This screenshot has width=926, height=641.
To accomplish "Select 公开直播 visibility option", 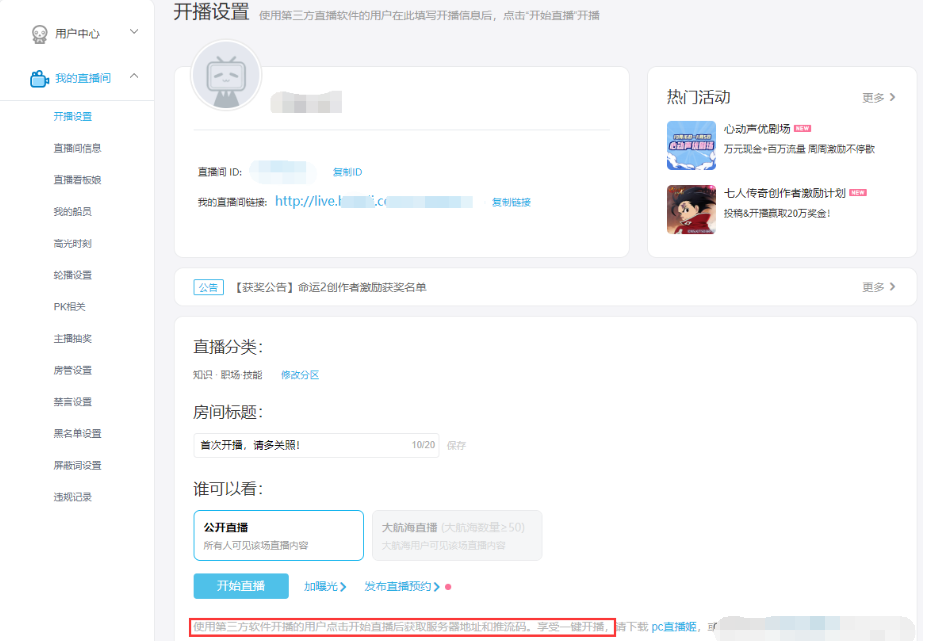I will point(278,535).
